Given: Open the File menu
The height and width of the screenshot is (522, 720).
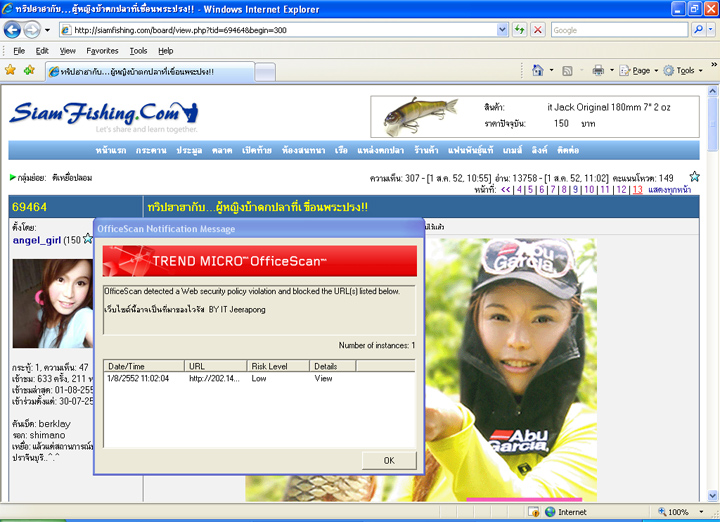Looking at the screenshot, I should tap(19, 51).
